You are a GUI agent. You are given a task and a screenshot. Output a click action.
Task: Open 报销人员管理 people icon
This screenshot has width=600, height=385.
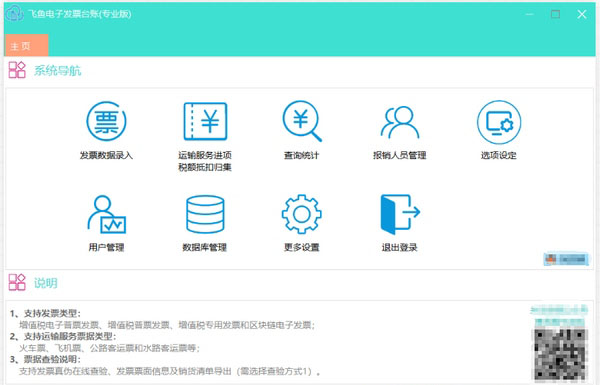click(400, 122)
